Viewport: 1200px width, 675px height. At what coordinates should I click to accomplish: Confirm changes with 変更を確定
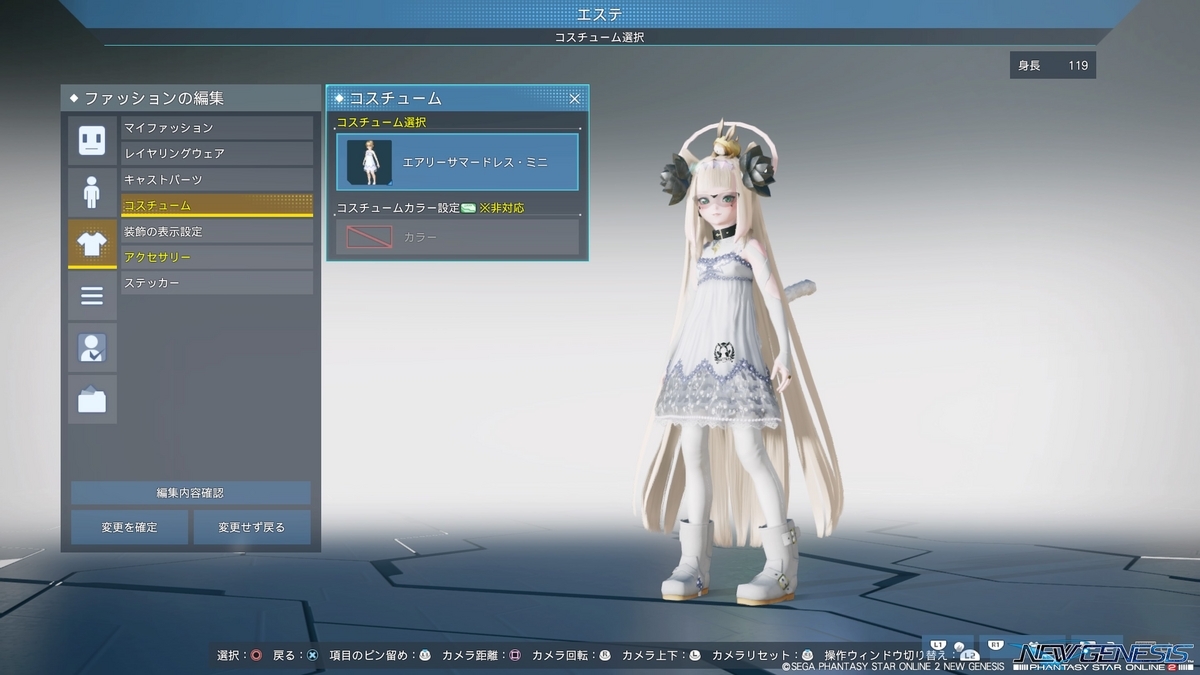click(x=129, y=527)
